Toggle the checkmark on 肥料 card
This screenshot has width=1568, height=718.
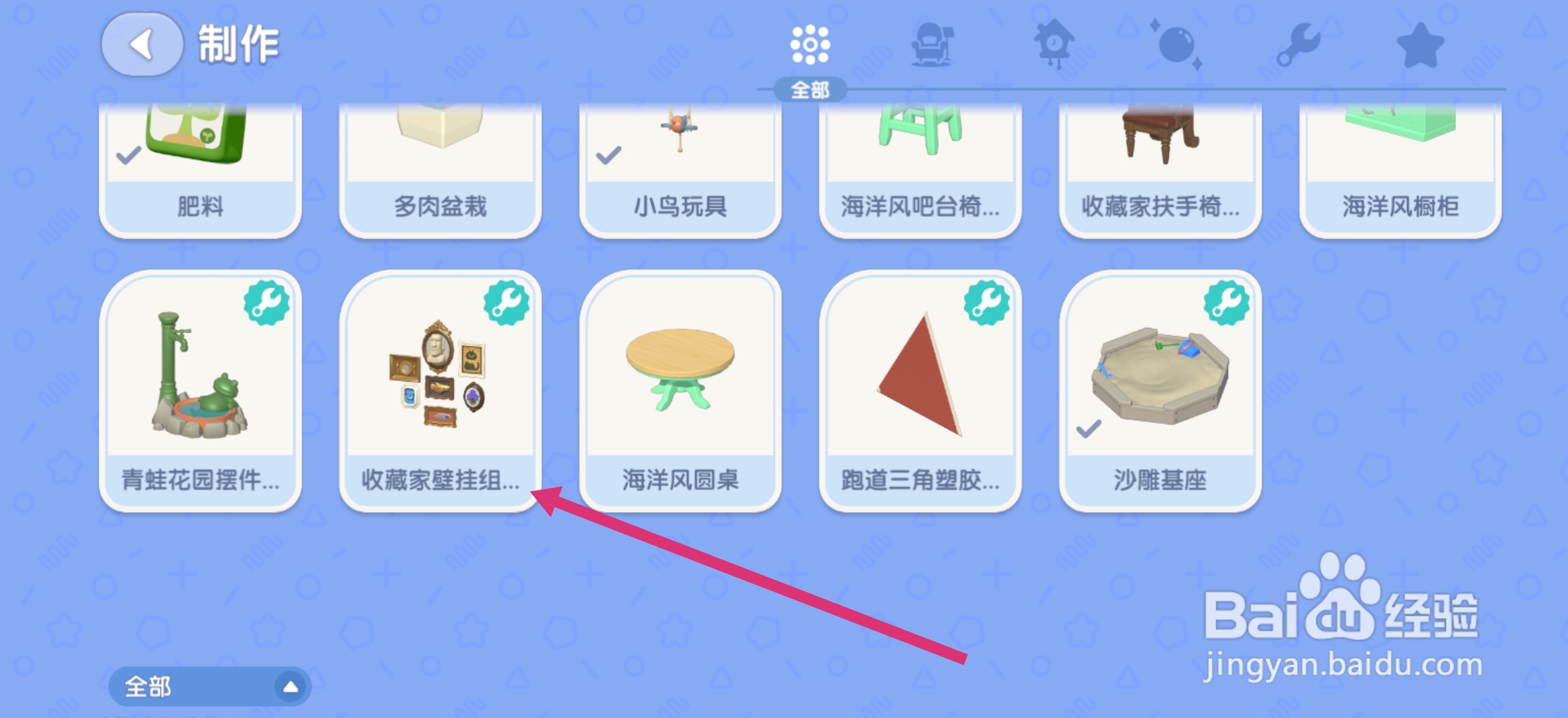click(x=128, y=156)
